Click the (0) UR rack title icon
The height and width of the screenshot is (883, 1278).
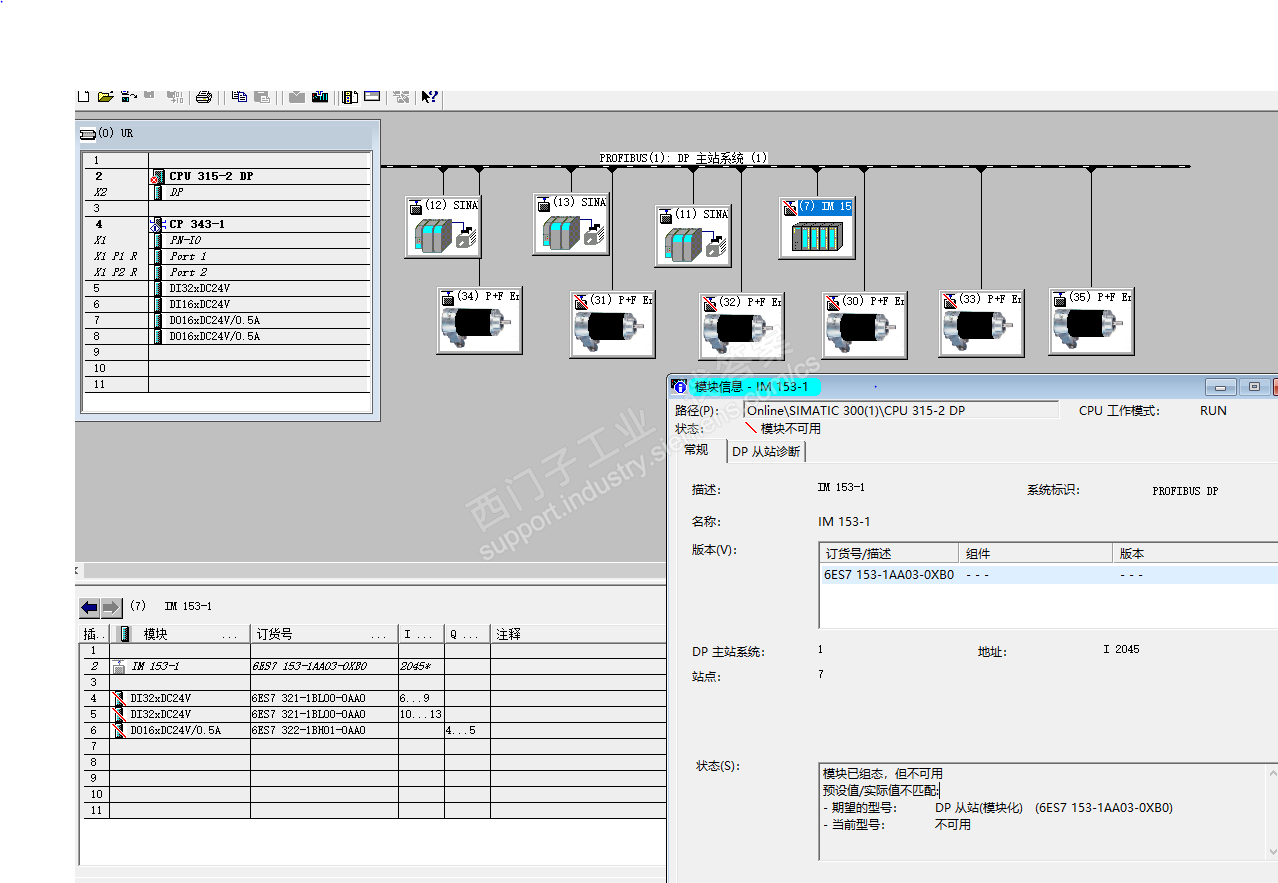click(87, 133)
